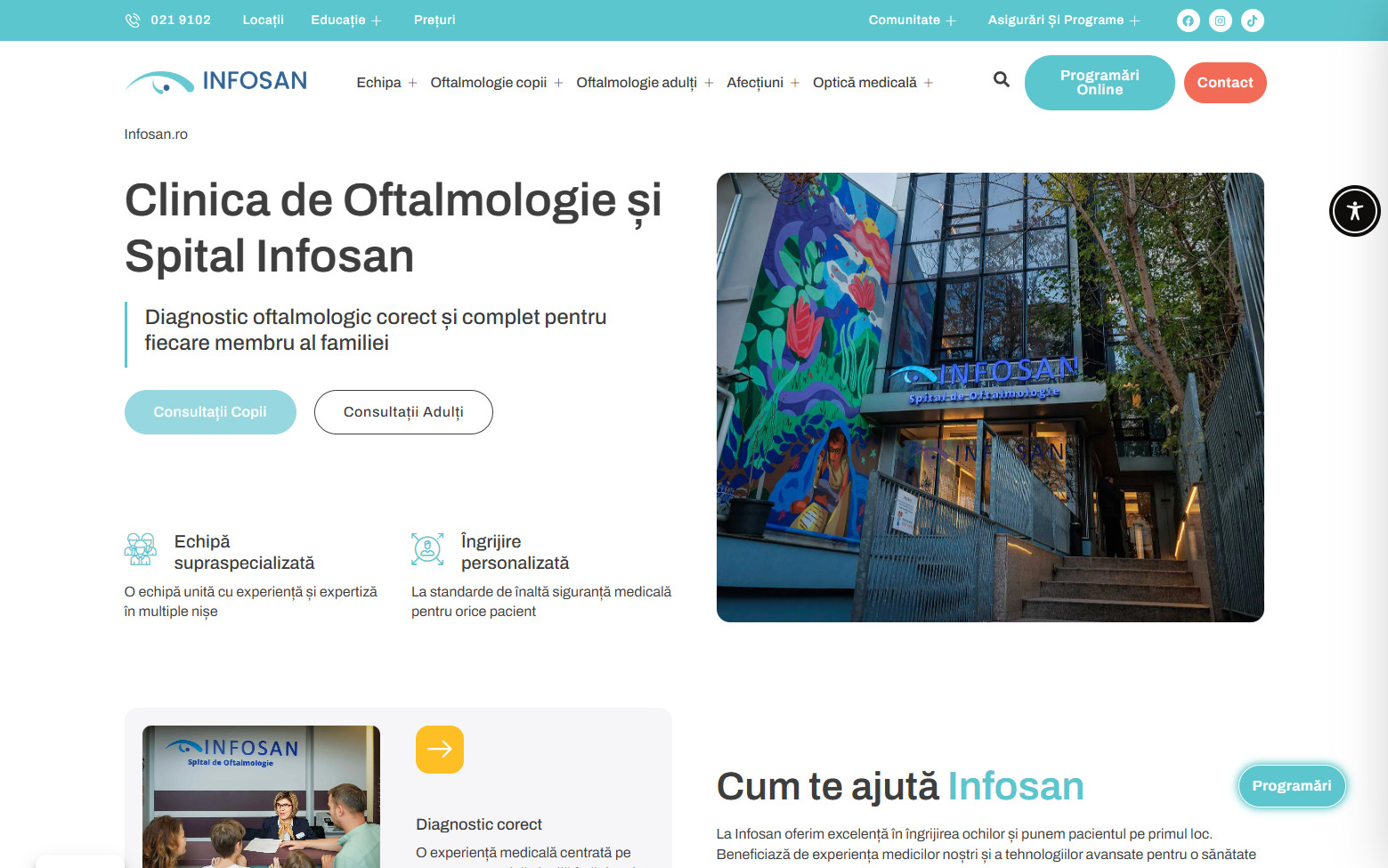Screen dimensions: 1388x868
Task: Click the Infosan logo
Action: click(215, 82)
